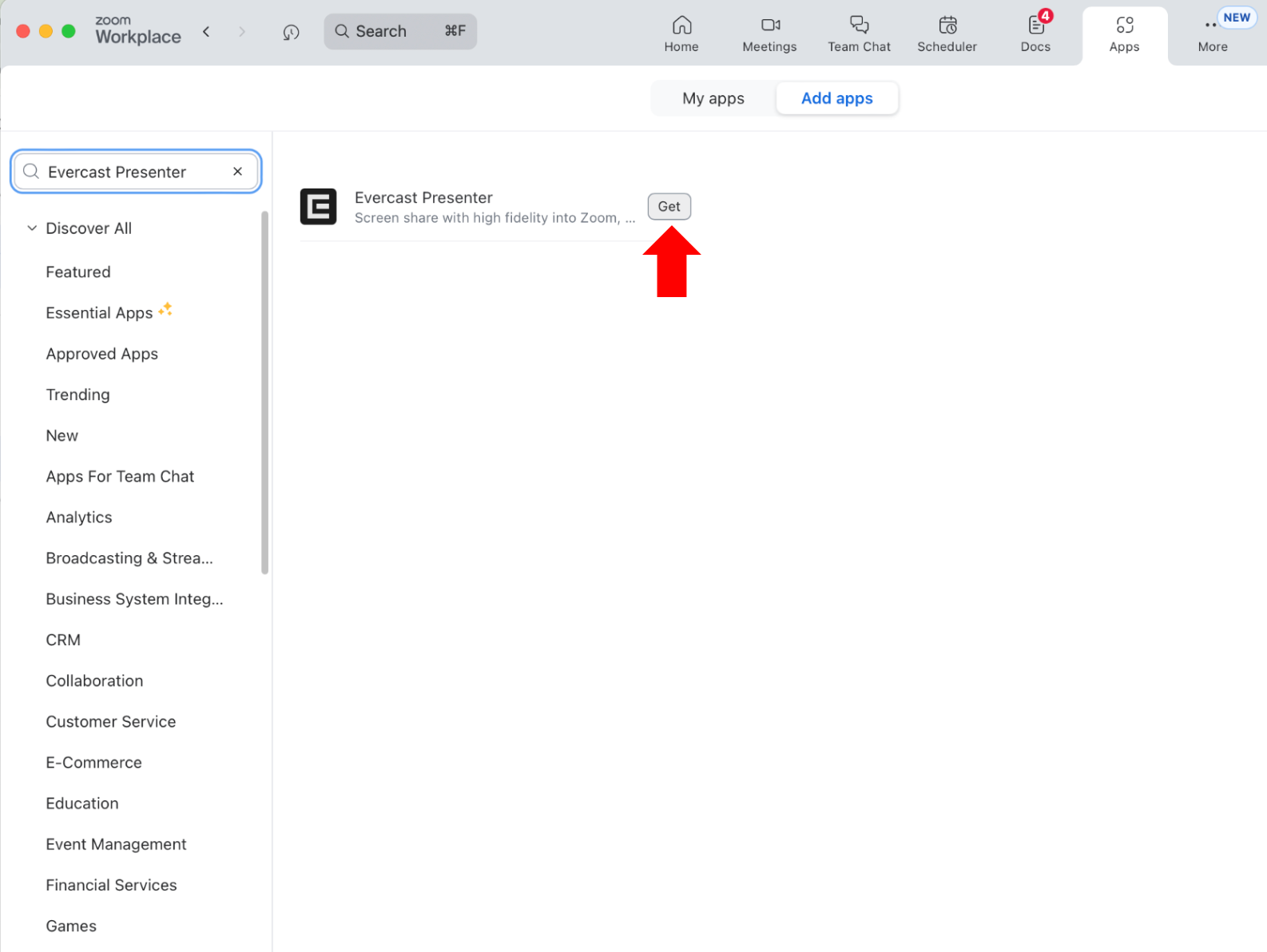
Task: Clear the app search field text
Action: pyautogui.click(x=237, y=172)
